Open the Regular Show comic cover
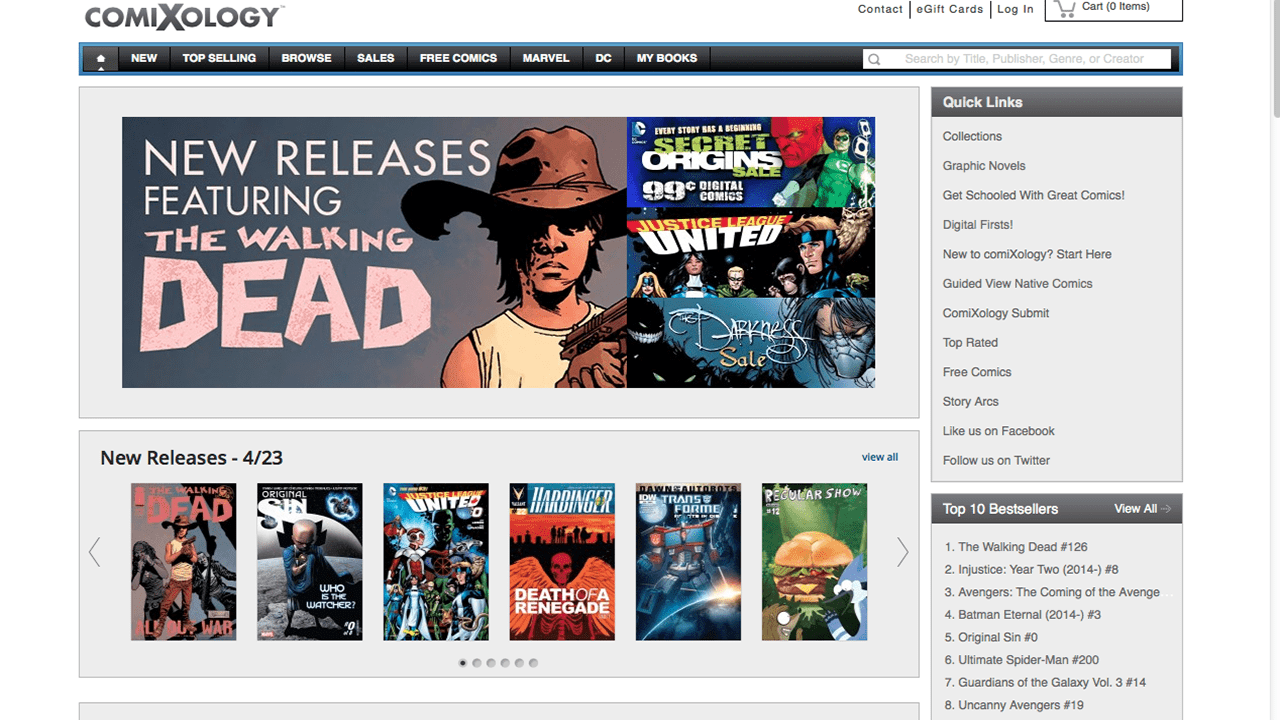The image size is (1280, 720). click(x=814, y=562)
